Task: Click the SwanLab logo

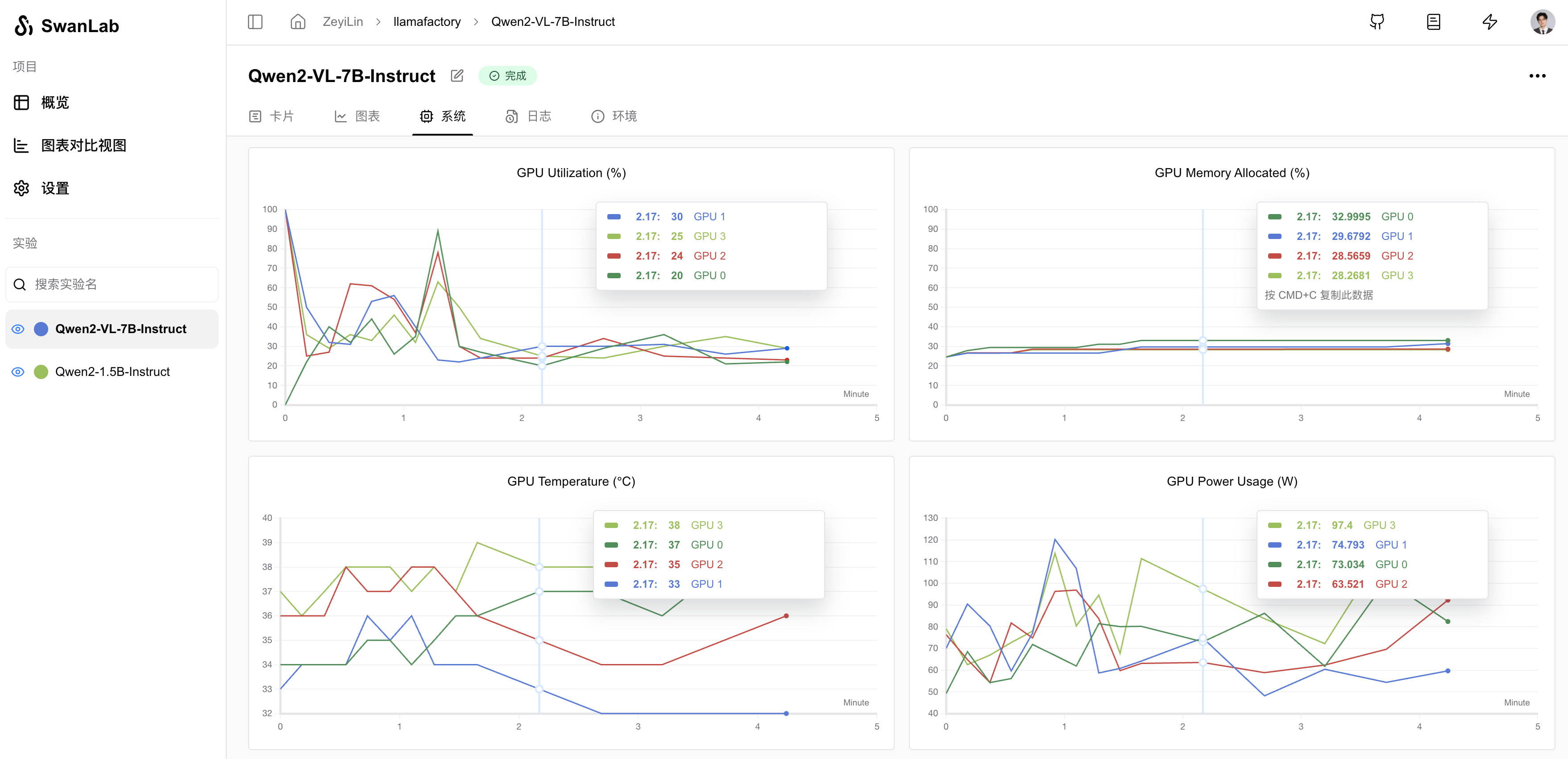Action: [x=67, y=25]
